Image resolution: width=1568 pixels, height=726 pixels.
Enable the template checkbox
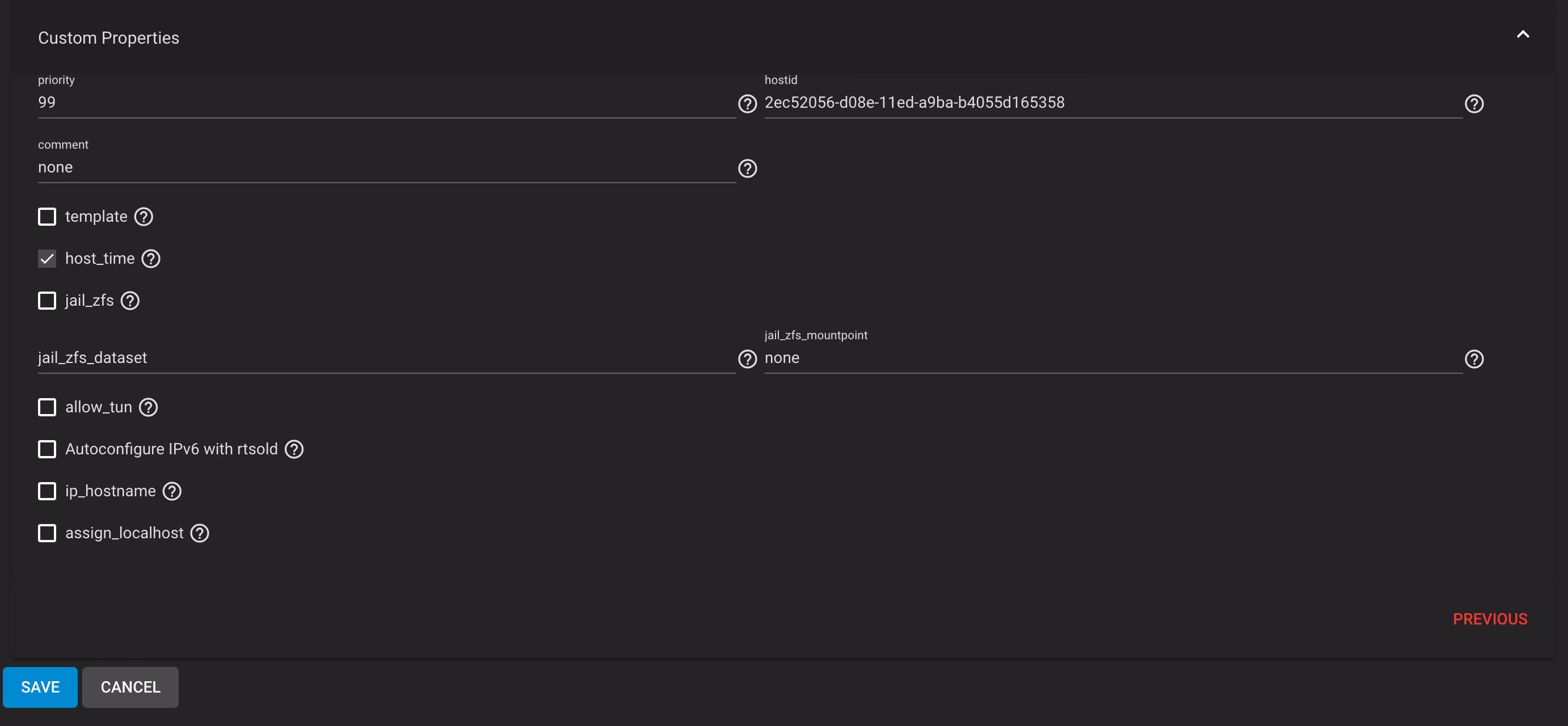coord(47,217)
